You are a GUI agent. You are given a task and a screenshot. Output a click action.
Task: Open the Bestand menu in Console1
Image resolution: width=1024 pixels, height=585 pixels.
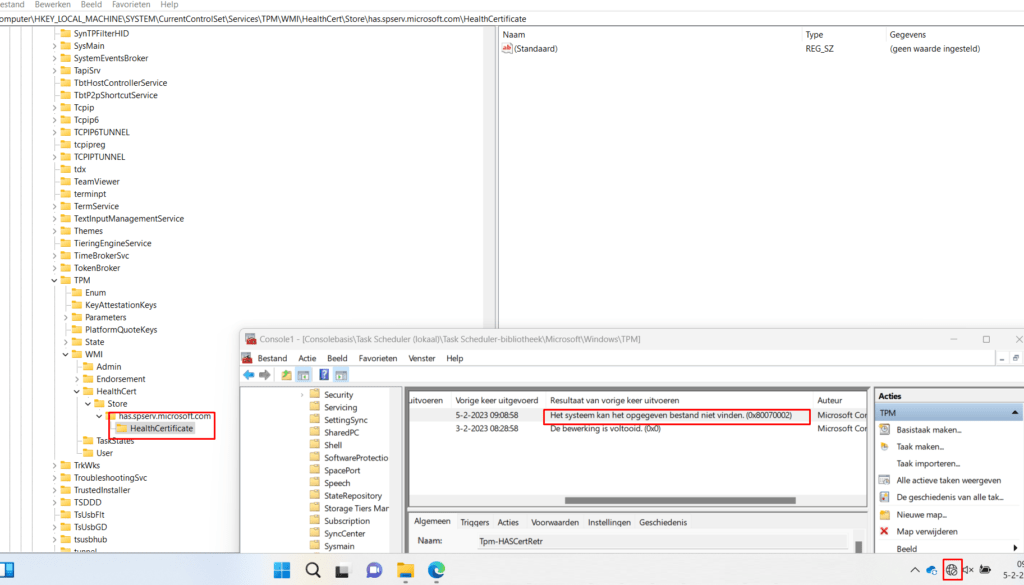(x=272, y=358)
